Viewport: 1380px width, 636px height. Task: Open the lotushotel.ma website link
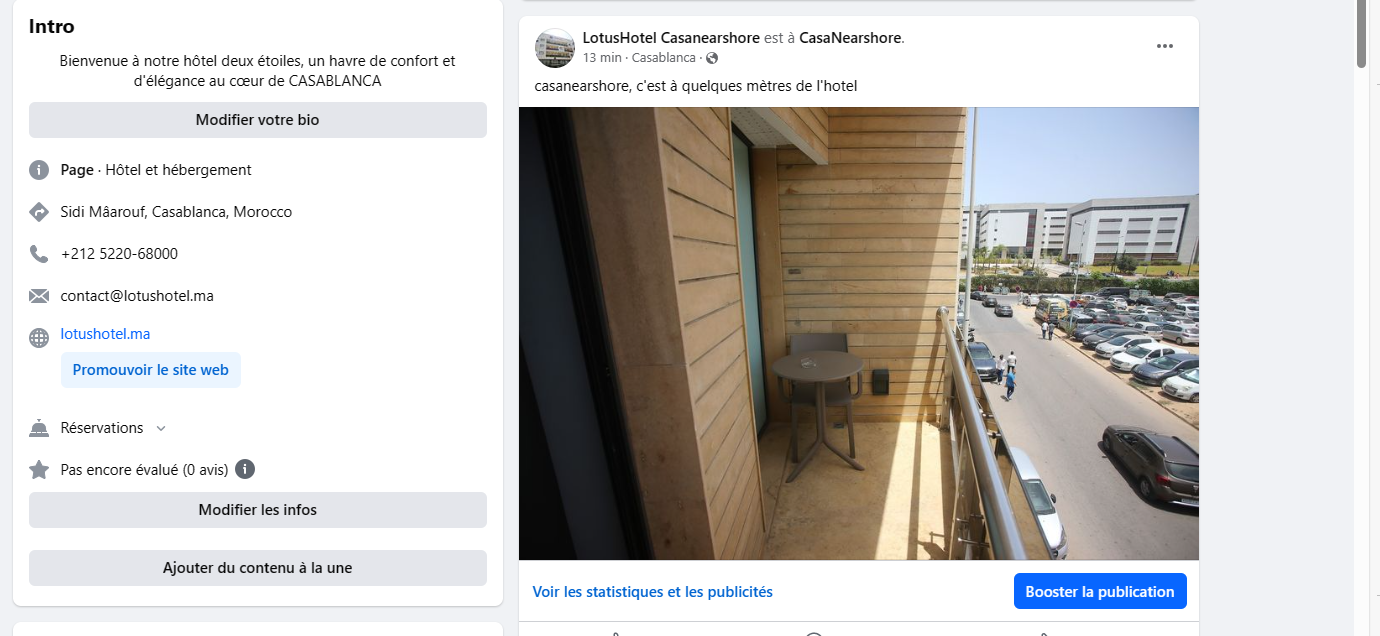[x=105, y=334]
